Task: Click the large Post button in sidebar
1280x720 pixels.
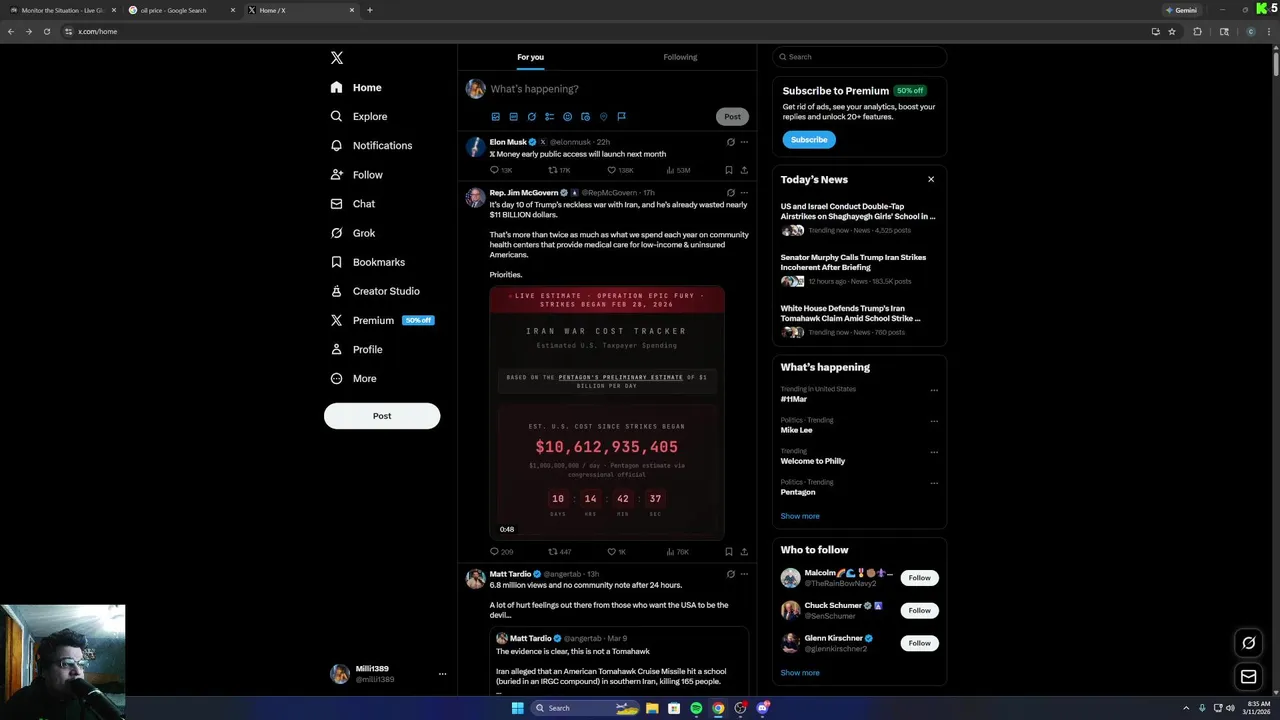Action: click(382, 416)
